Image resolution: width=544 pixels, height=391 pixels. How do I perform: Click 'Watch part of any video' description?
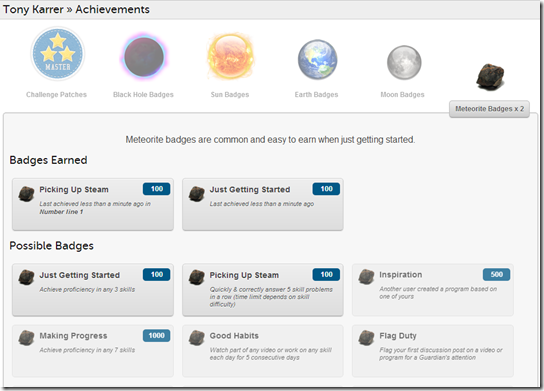[271, 354]
